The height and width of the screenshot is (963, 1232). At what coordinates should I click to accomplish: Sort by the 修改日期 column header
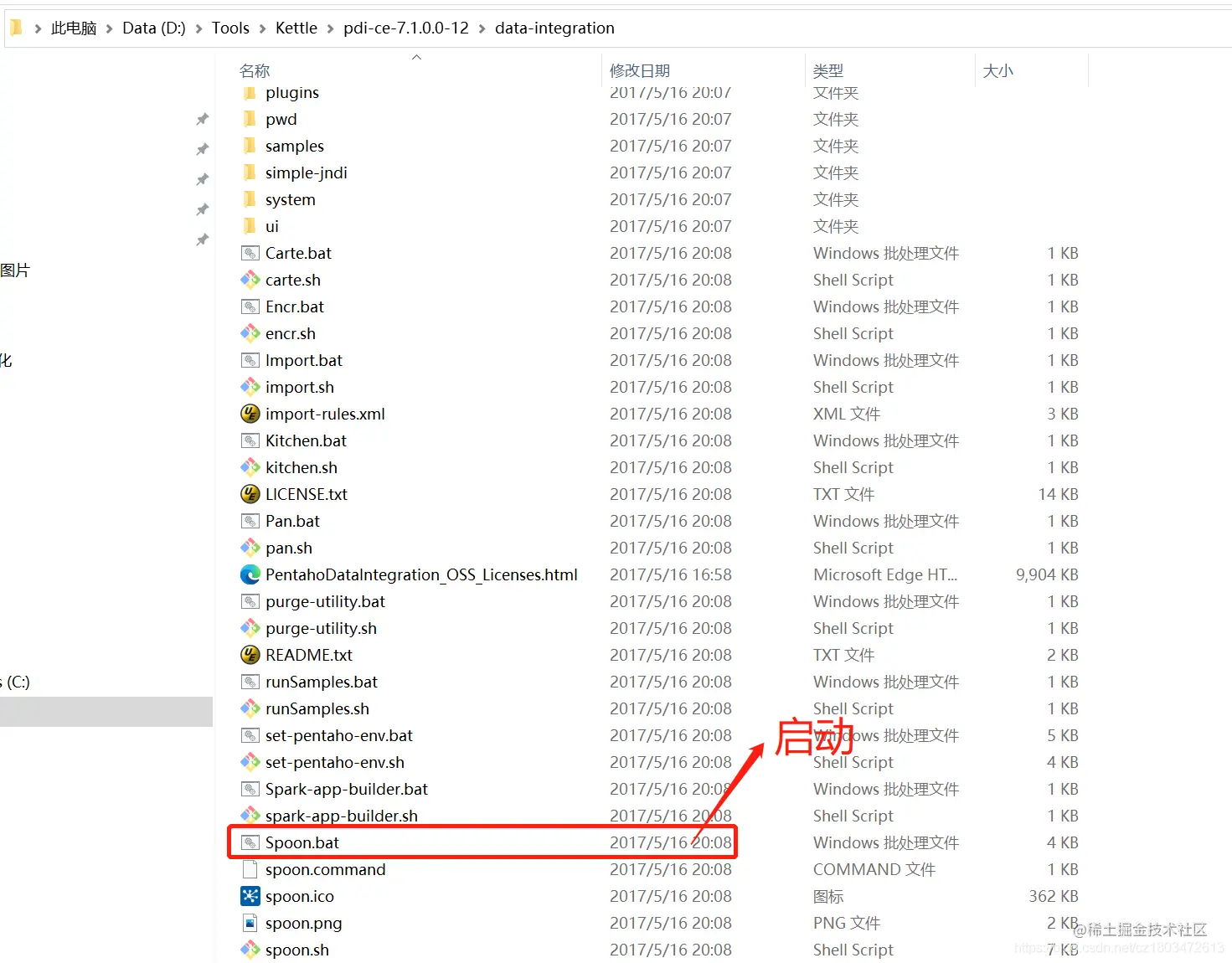640,71
